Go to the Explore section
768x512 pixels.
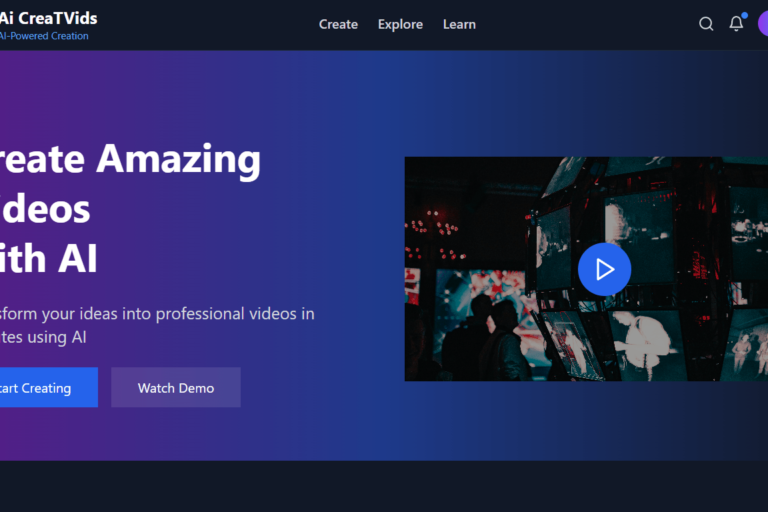pos(400,24)
